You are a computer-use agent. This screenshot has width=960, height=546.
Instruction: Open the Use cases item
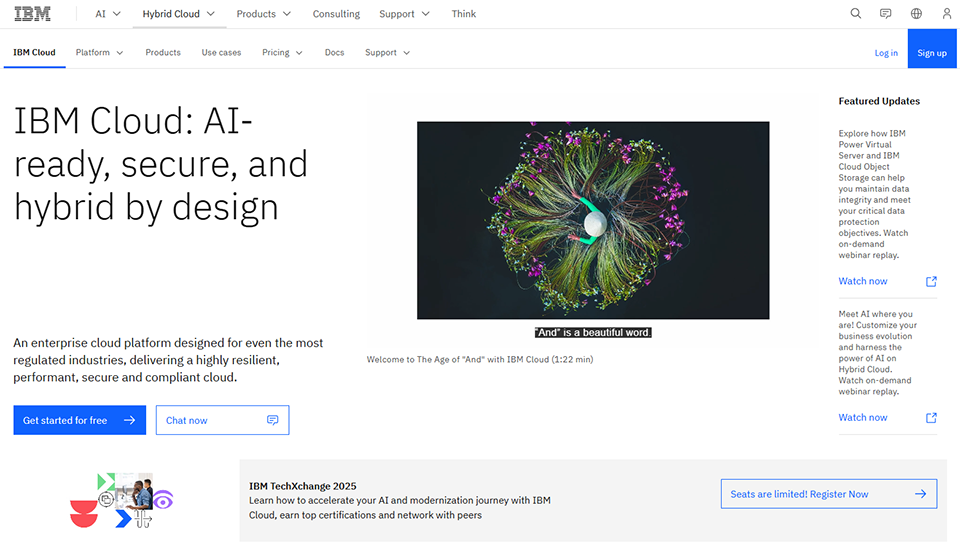[221, 53]
